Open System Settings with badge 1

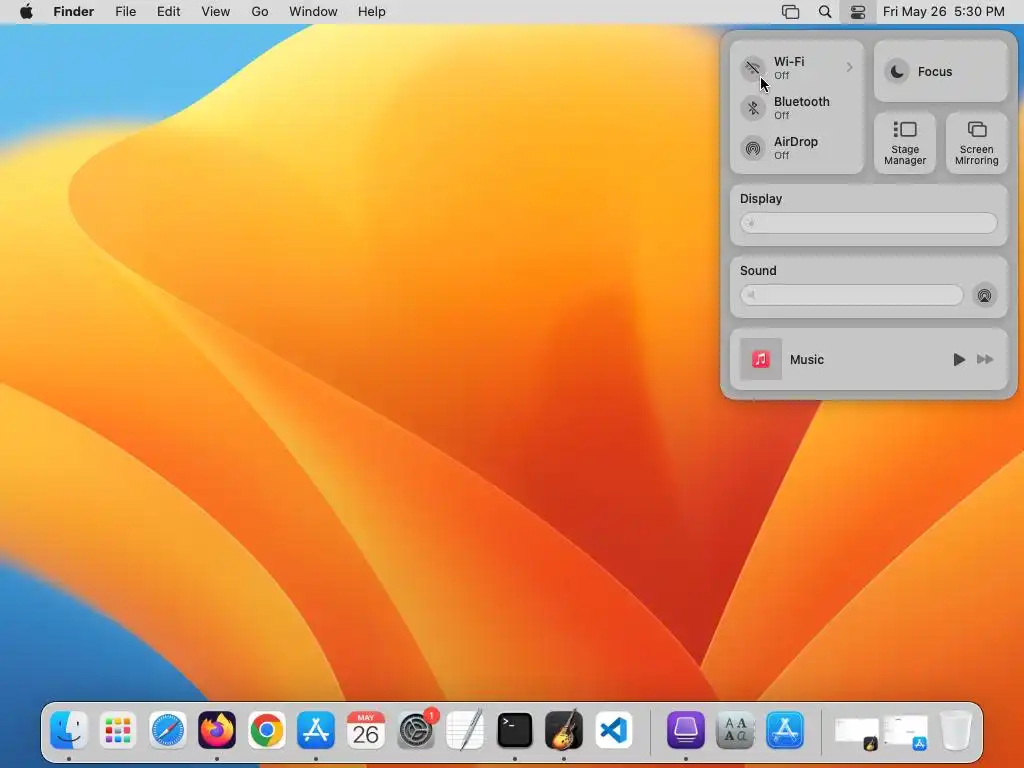point(416,730)
